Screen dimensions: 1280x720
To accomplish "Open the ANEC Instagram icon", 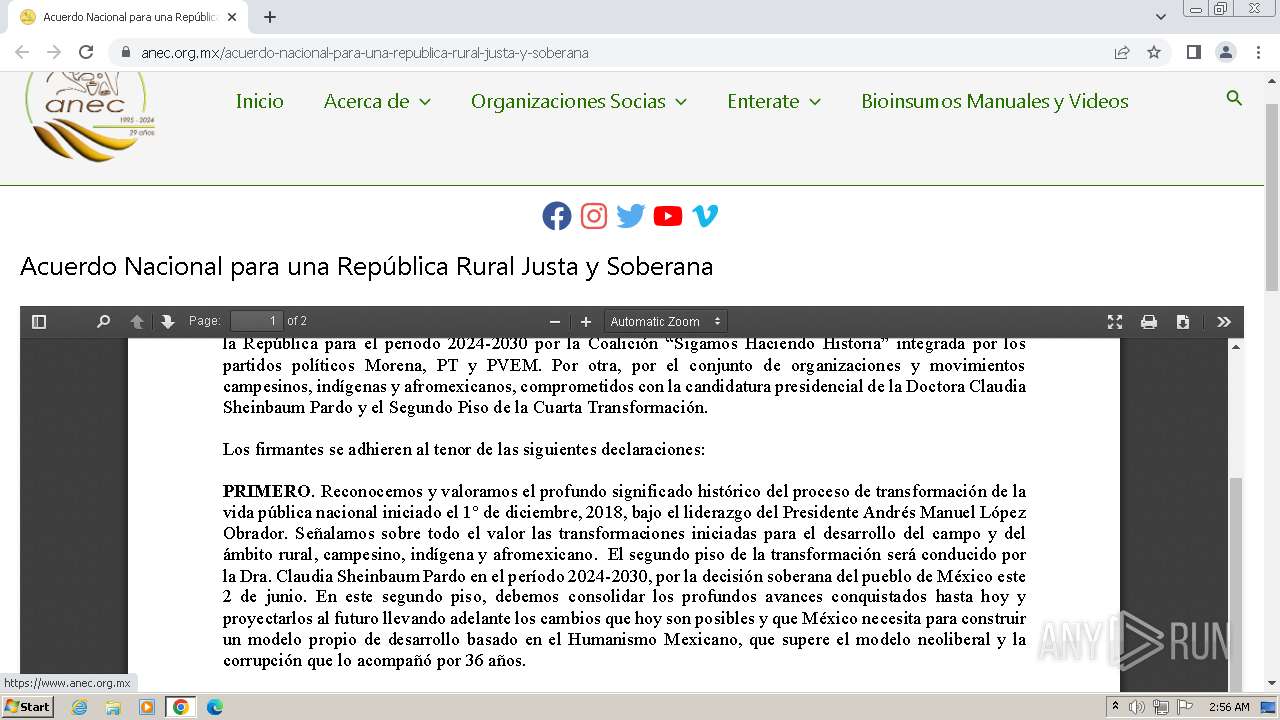I will [594, 216].
